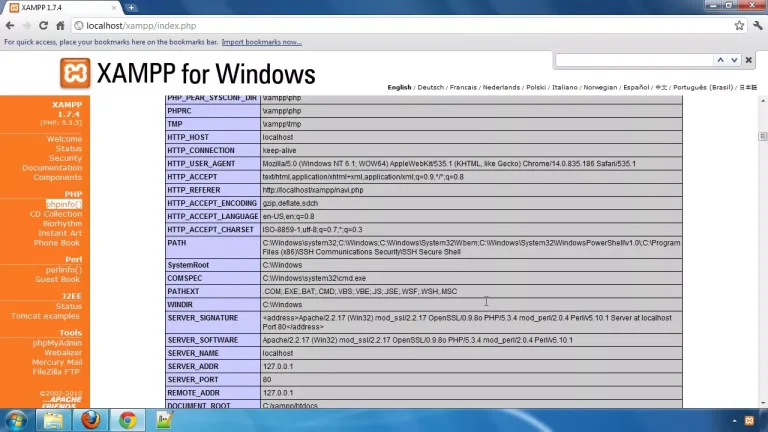Click the HTTP_REFERER value http://localhost/xampp/navi.php
768x432 pixels.
tap(312, 190)
